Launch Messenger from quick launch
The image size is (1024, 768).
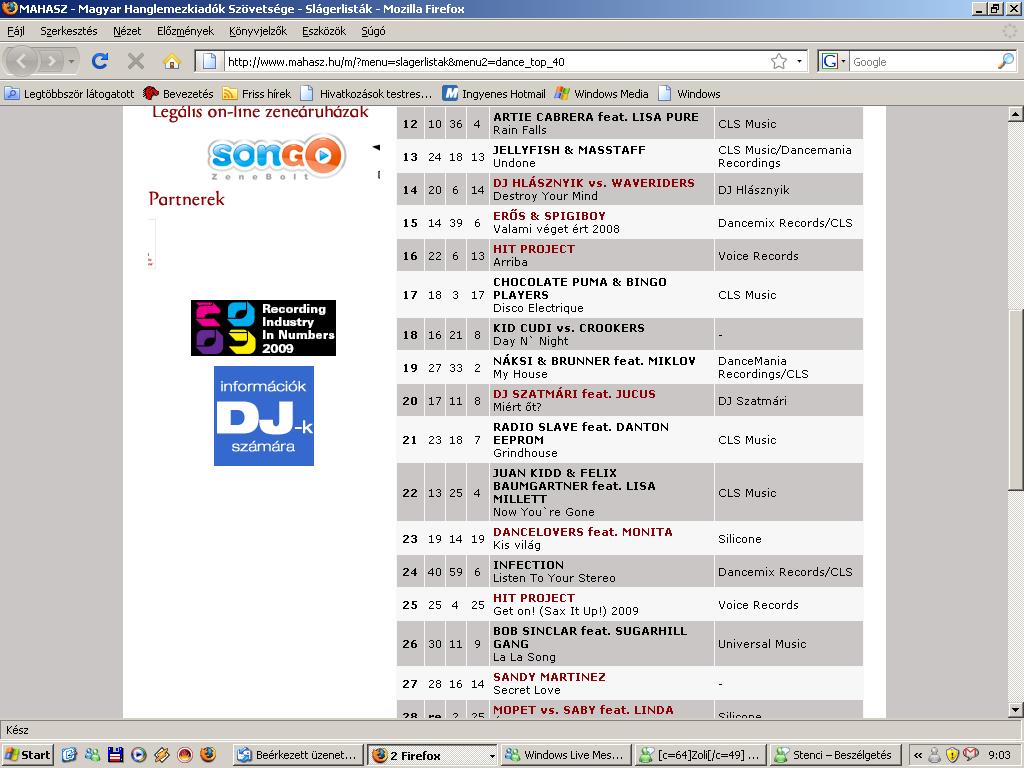[x=92, y=755]
